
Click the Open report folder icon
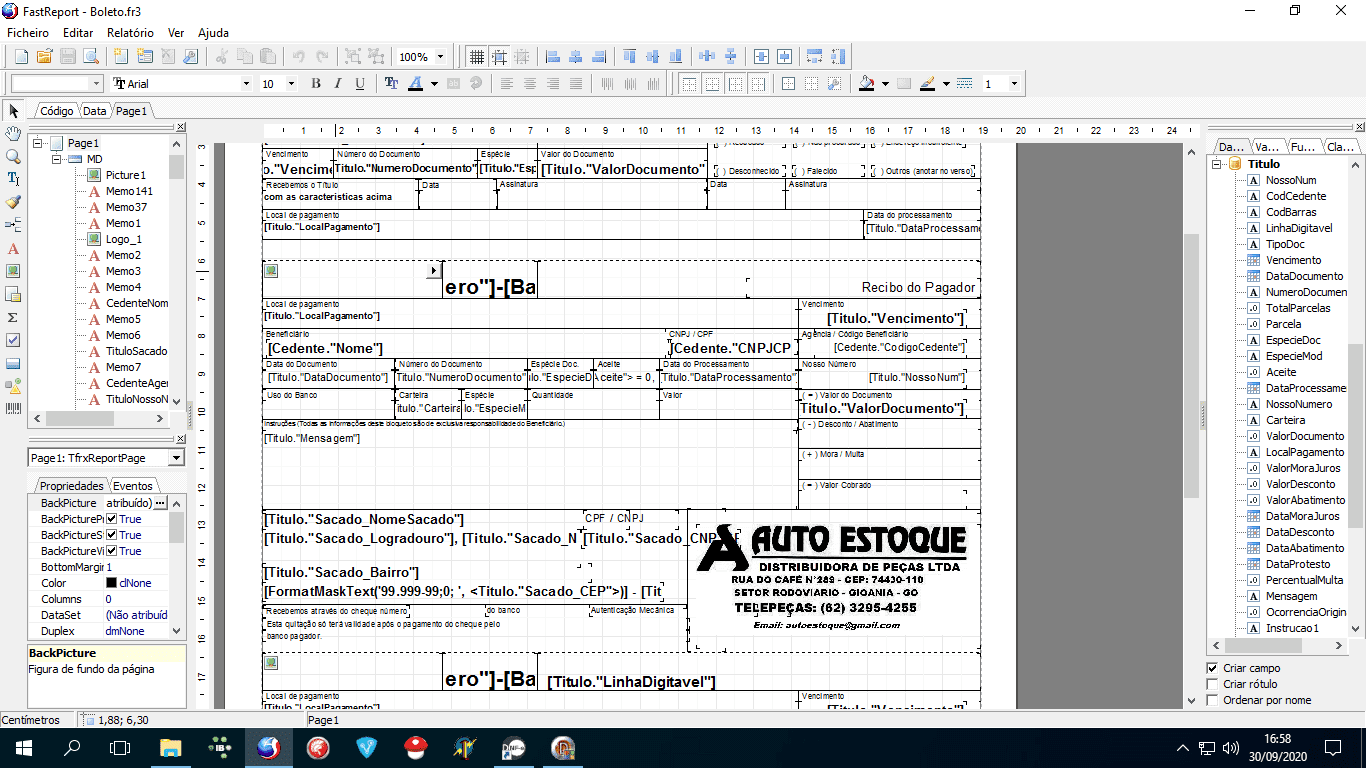tap(44, 57)
